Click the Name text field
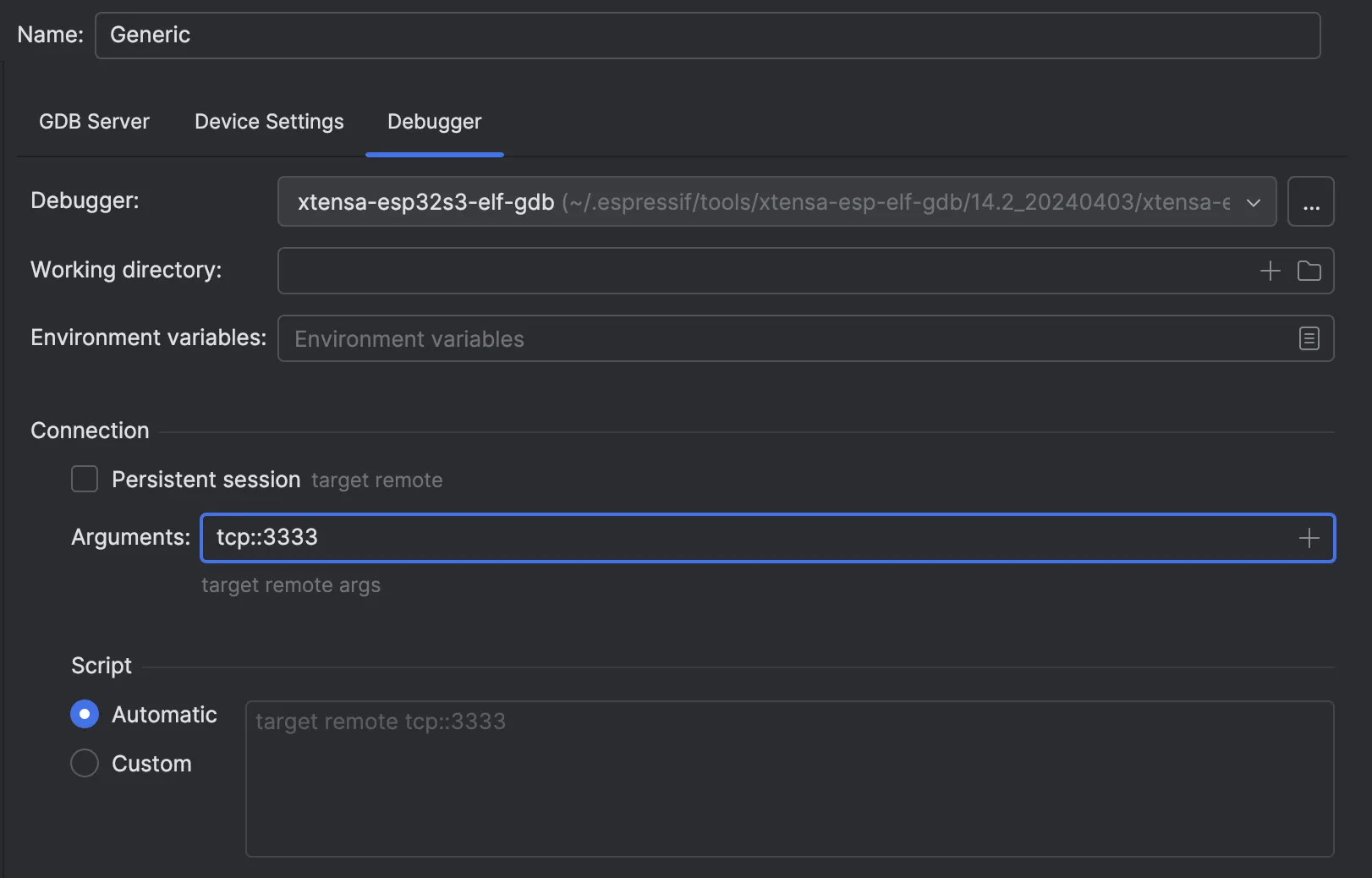This screenshot has width=1372, height=878. 707,36
